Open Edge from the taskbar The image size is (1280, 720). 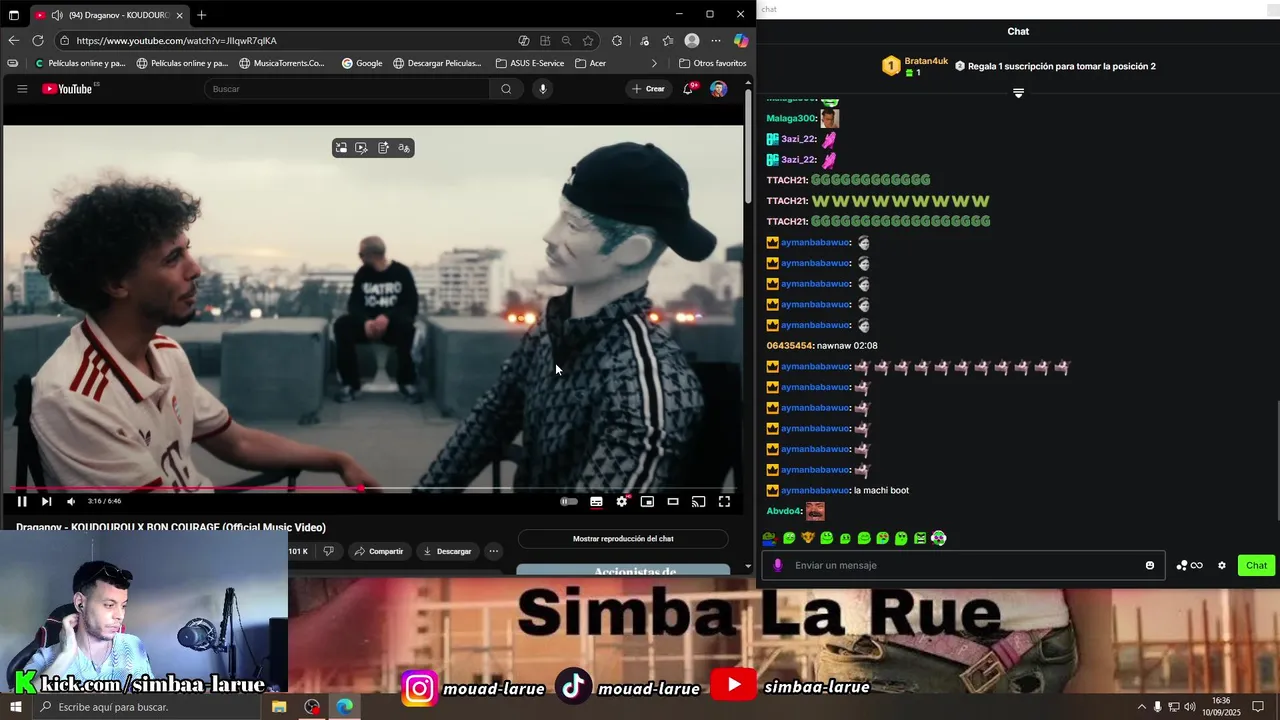point(345,707)
